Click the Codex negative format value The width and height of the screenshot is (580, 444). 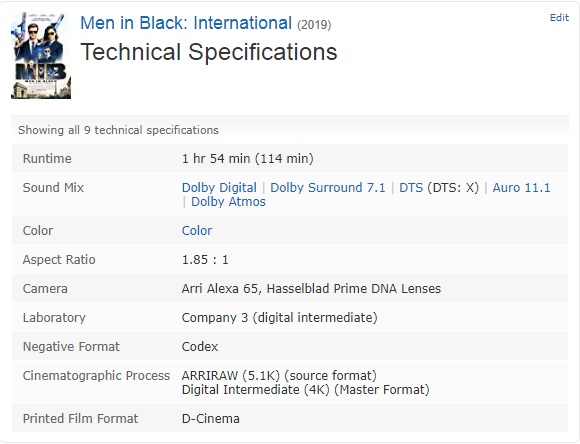tap(200, 347)
